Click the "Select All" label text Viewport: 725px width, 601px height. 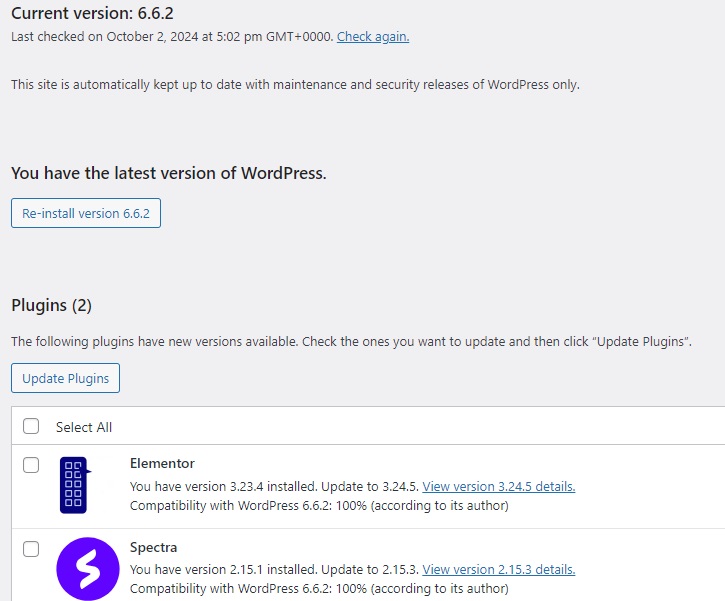pyautogui.click(x=84, y=427)
